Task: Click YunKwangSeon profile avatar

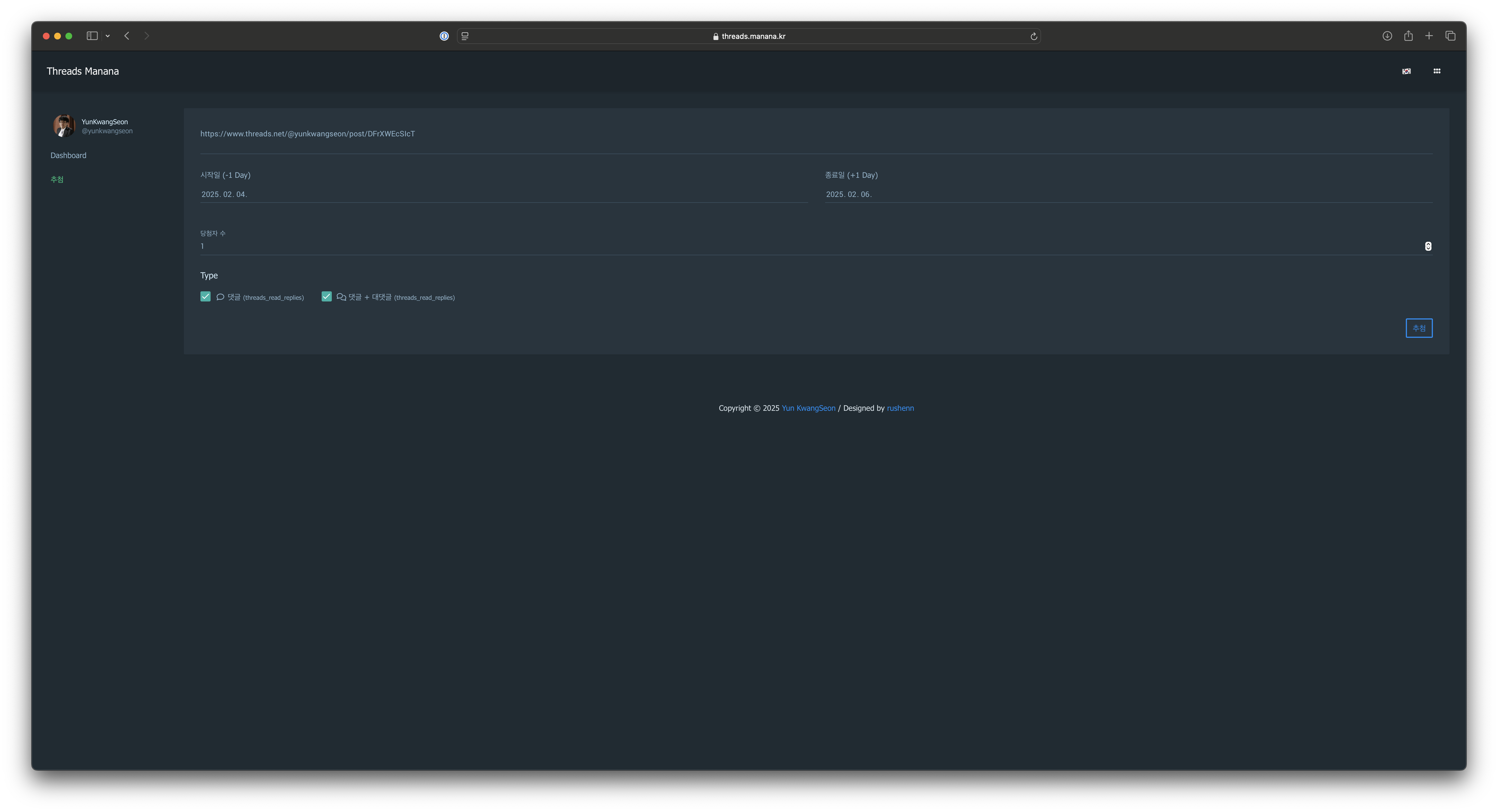Action: (x=64, y=126)
